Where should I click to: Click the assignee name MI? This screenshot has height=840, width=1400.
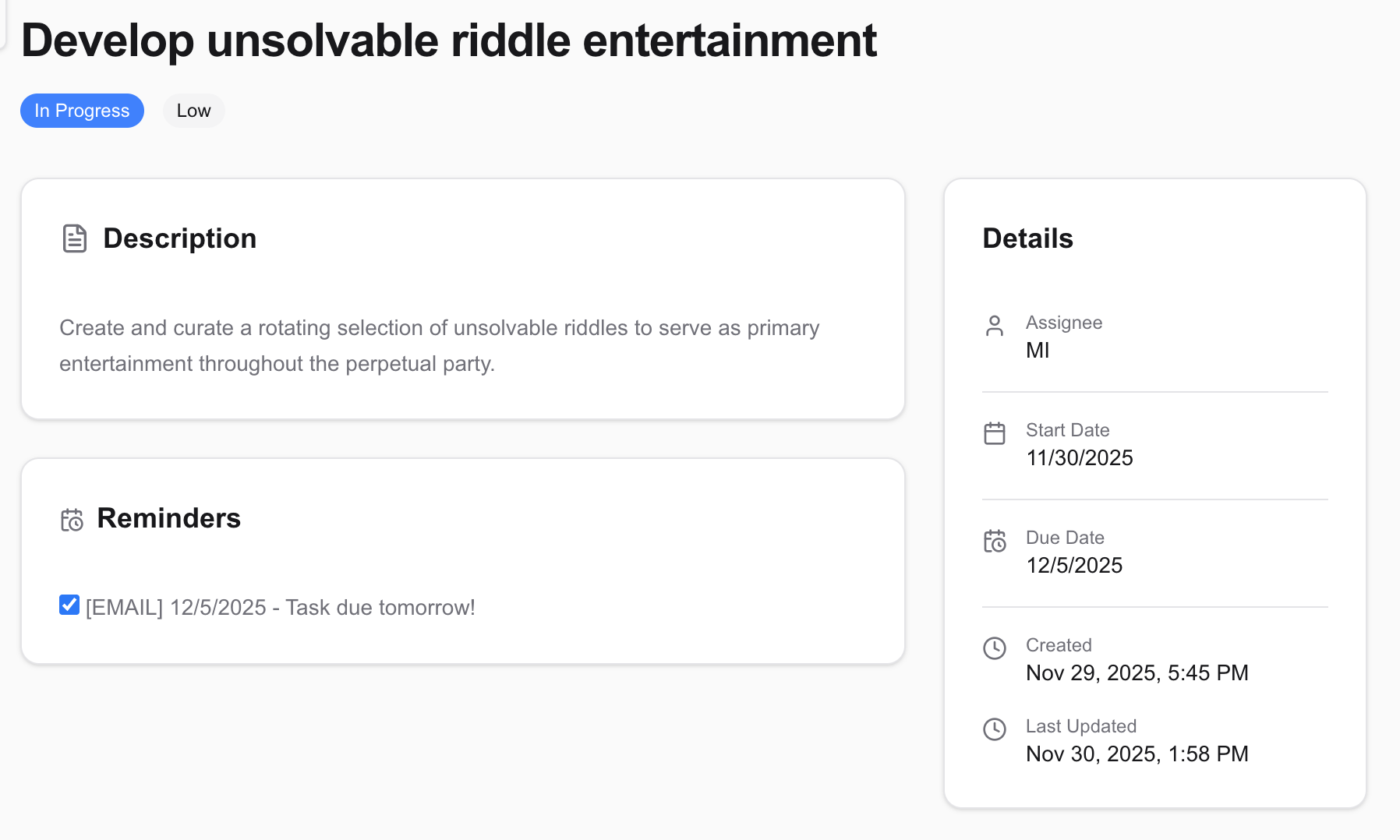pos(1038,351)
